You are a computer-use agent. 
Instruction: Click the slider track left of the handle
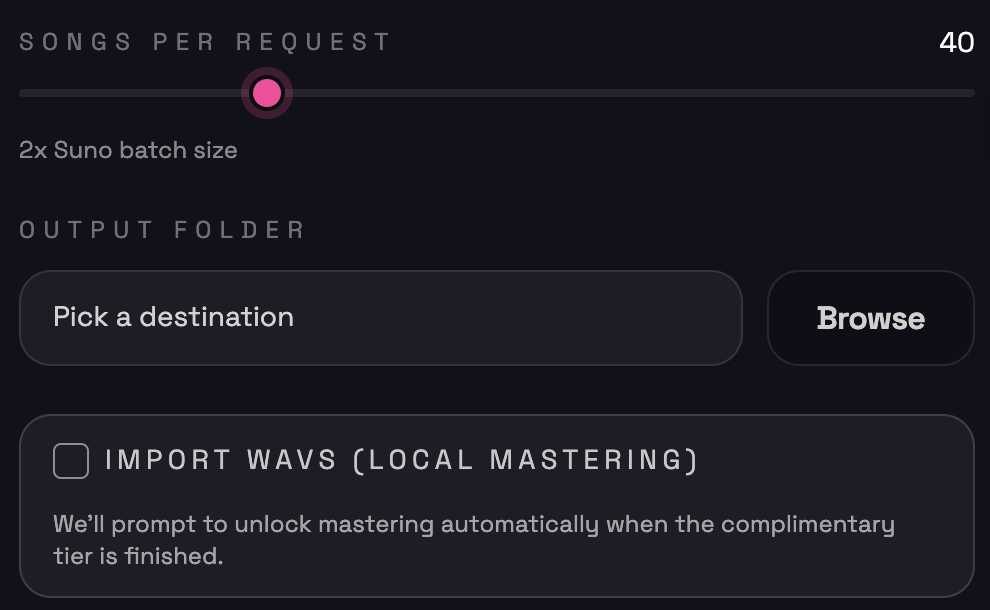pyautogui.click(x=130, y=93)
